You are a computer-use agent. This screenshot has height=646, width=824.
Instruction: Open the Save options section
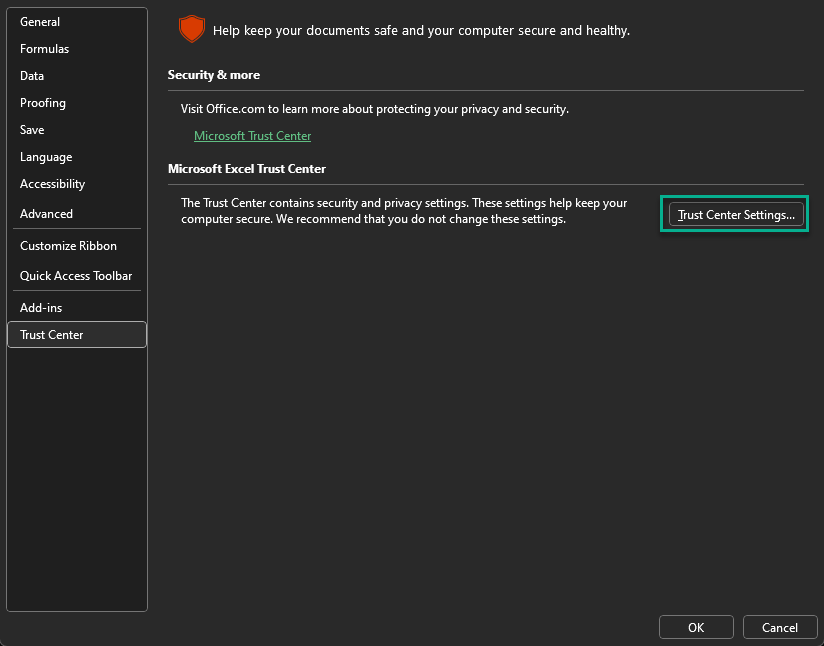[x=32, y=130]
